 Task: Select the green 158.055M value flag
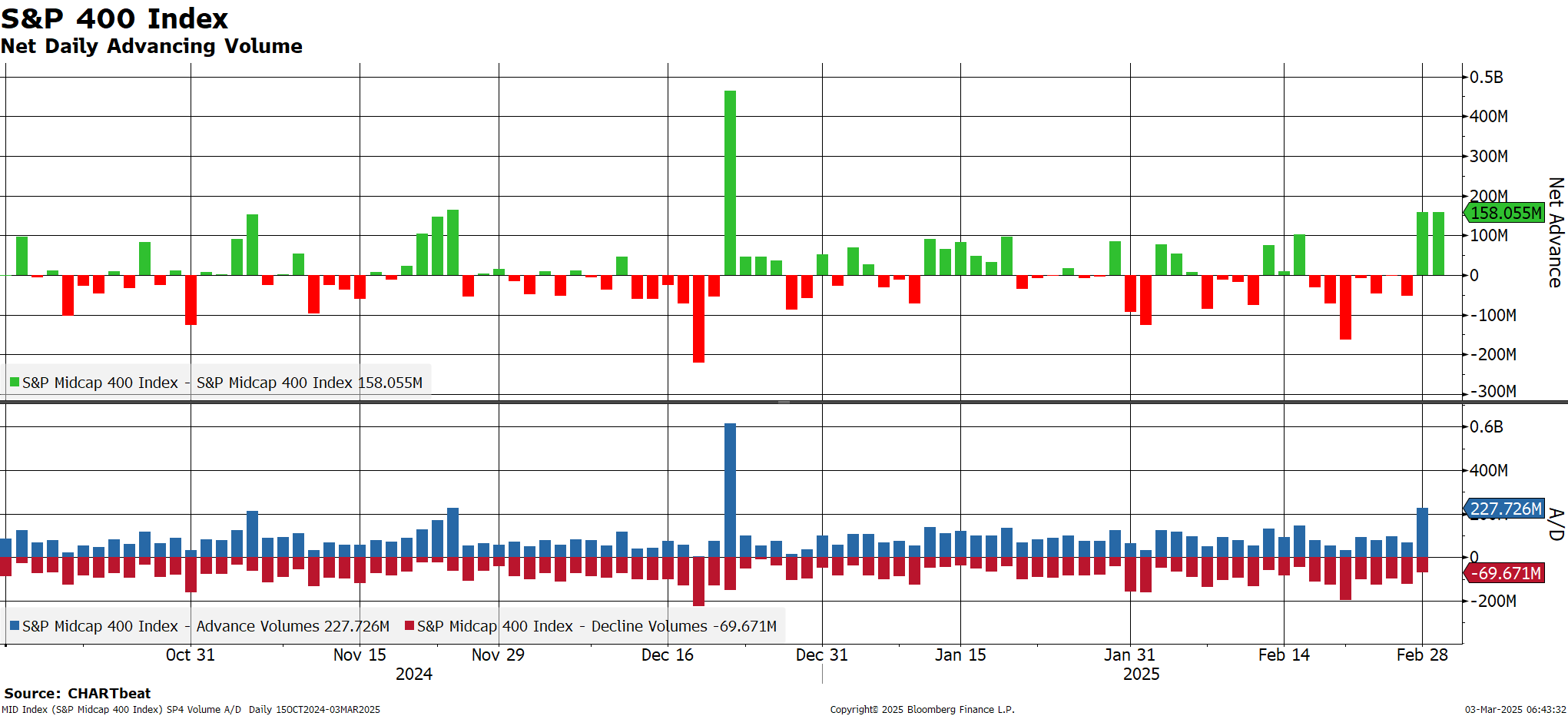1504,213
